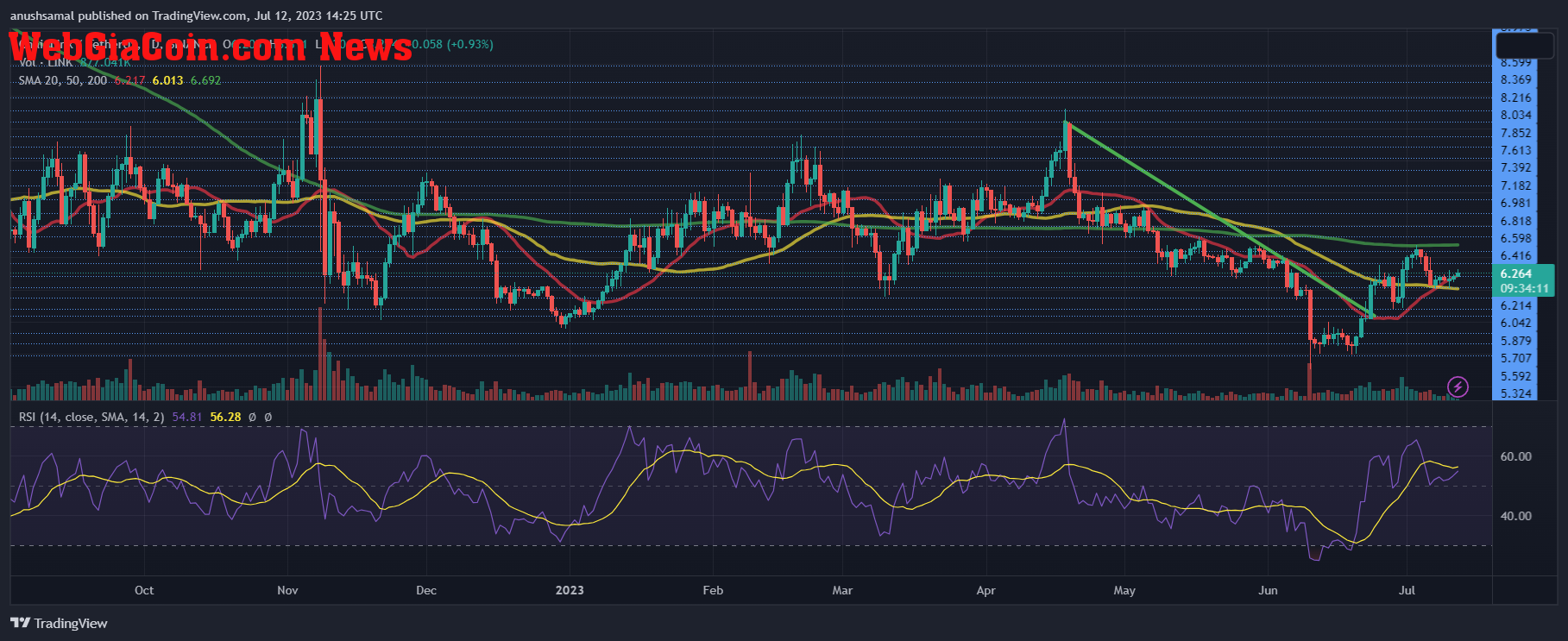Click the May label on time axis
Viewport: 1568px width, 641px height.
tap(1124, 590)
